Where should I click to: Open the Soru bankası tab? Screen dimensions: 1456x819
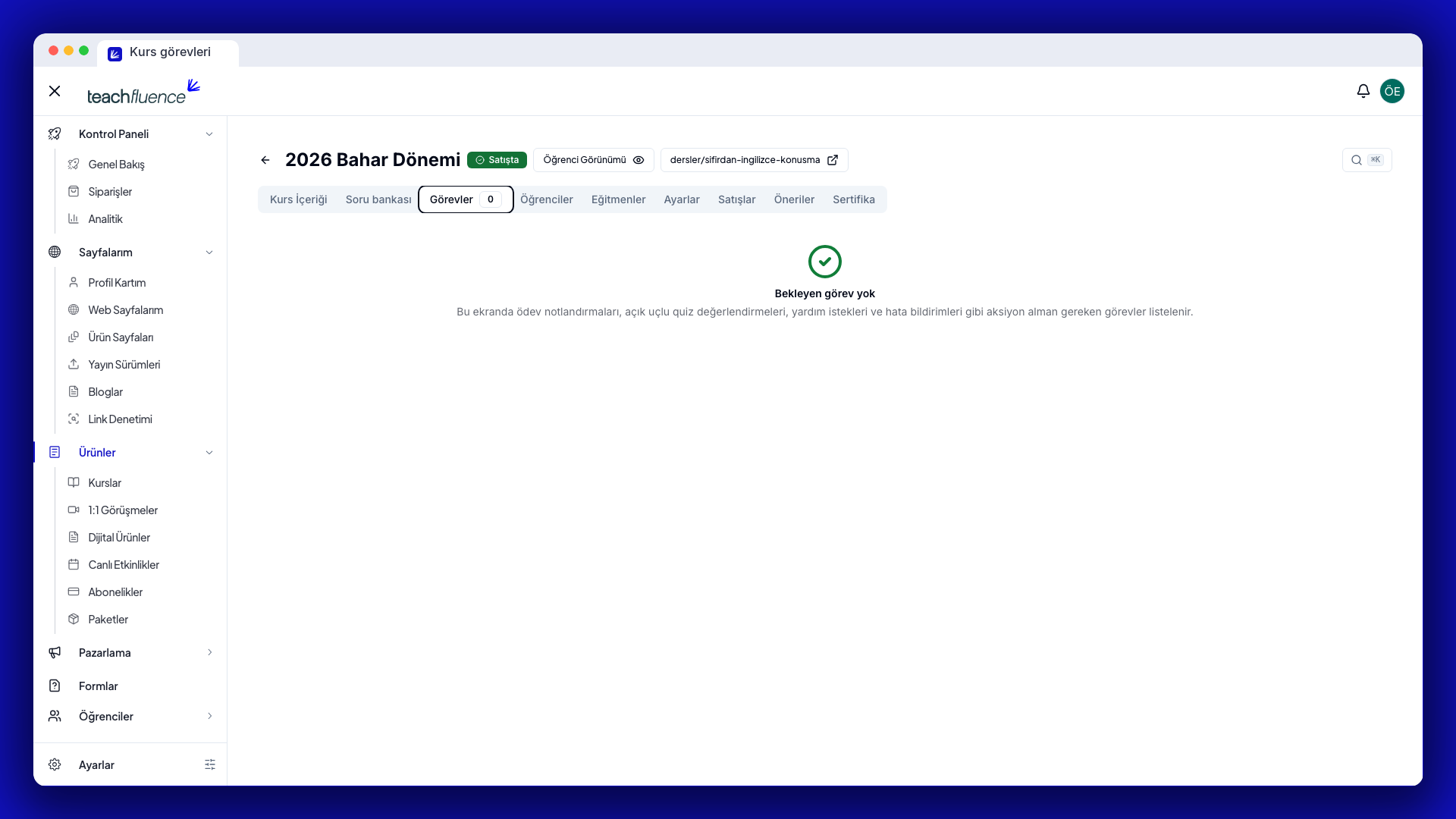[378, 199]
